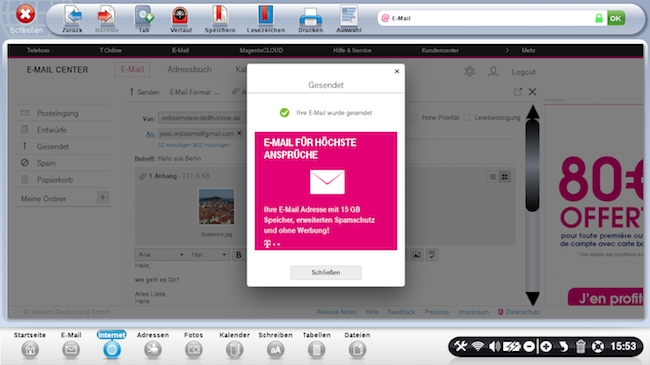Image resolution: width=650 pixels, height=365 pixels.
Task: Expand the Mehr menu
Action: pos(528,50)
